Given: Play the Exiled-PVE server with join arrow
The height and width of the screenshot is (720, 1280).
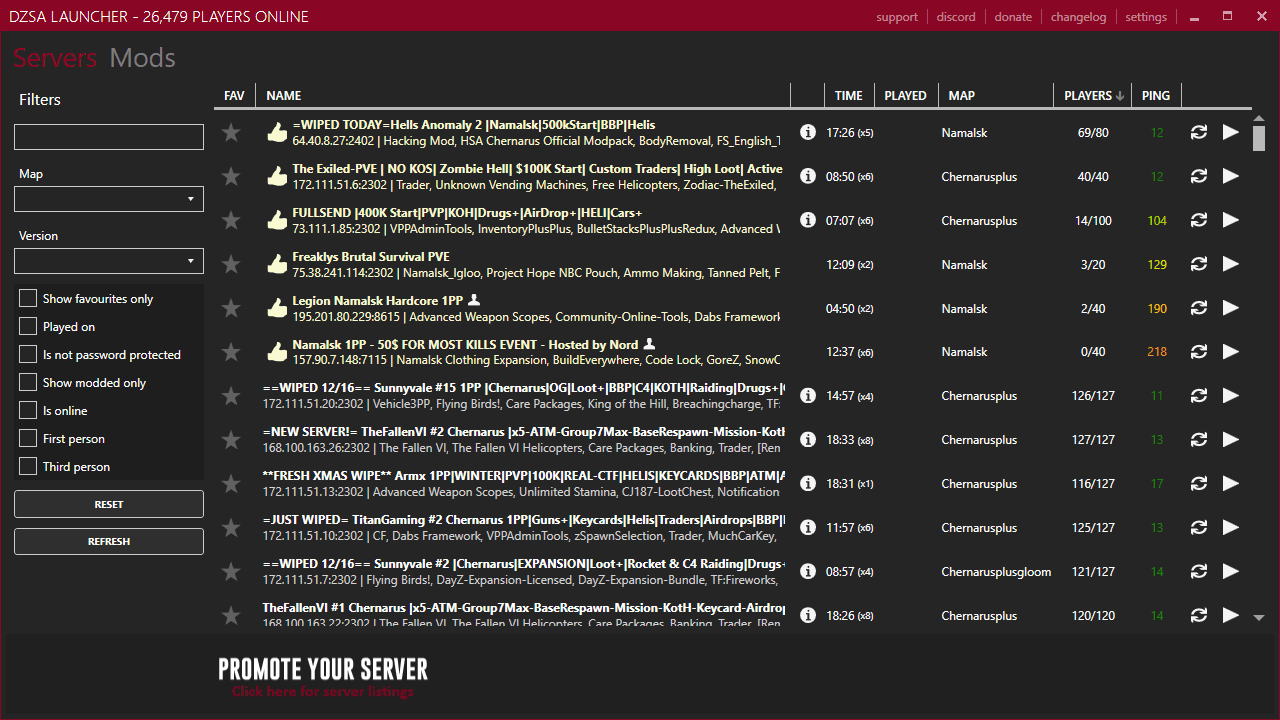Looking at the screenshot, I should pyautogui.click(x=1231, y=176).
